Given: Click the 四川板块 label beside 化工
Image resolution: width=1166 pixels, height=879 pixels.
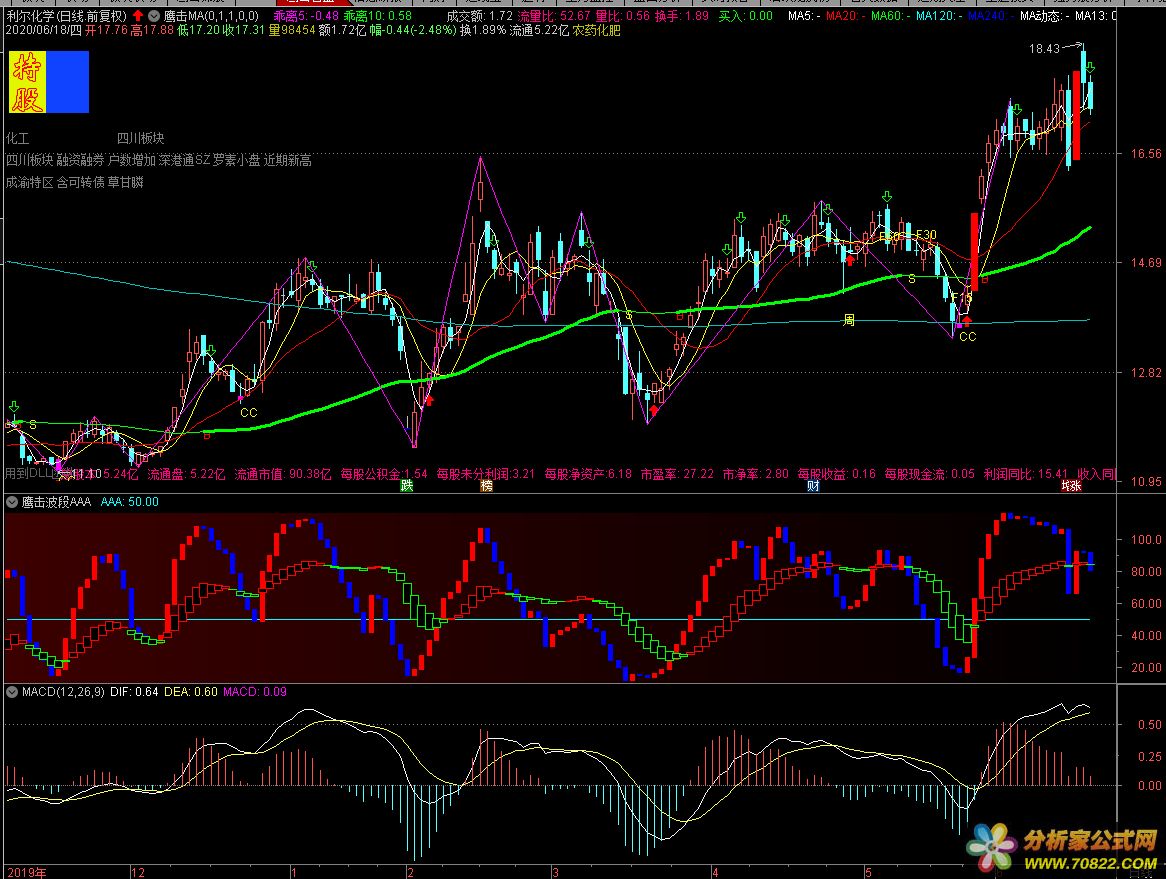Looking at the screenshot, I should [x=141, y=138].
